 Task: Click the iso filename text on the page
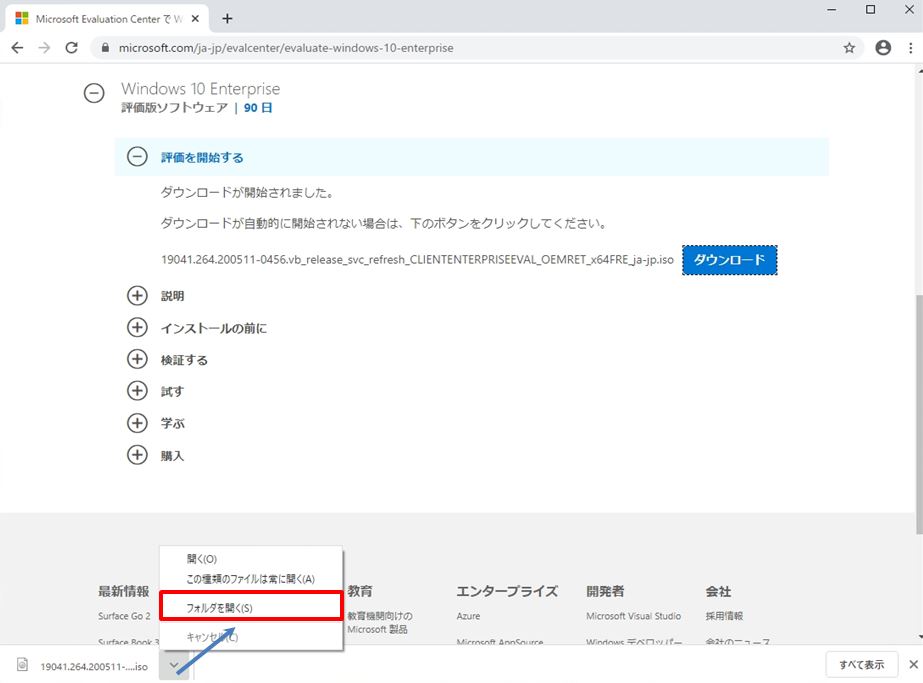click(x=417, y=260)
